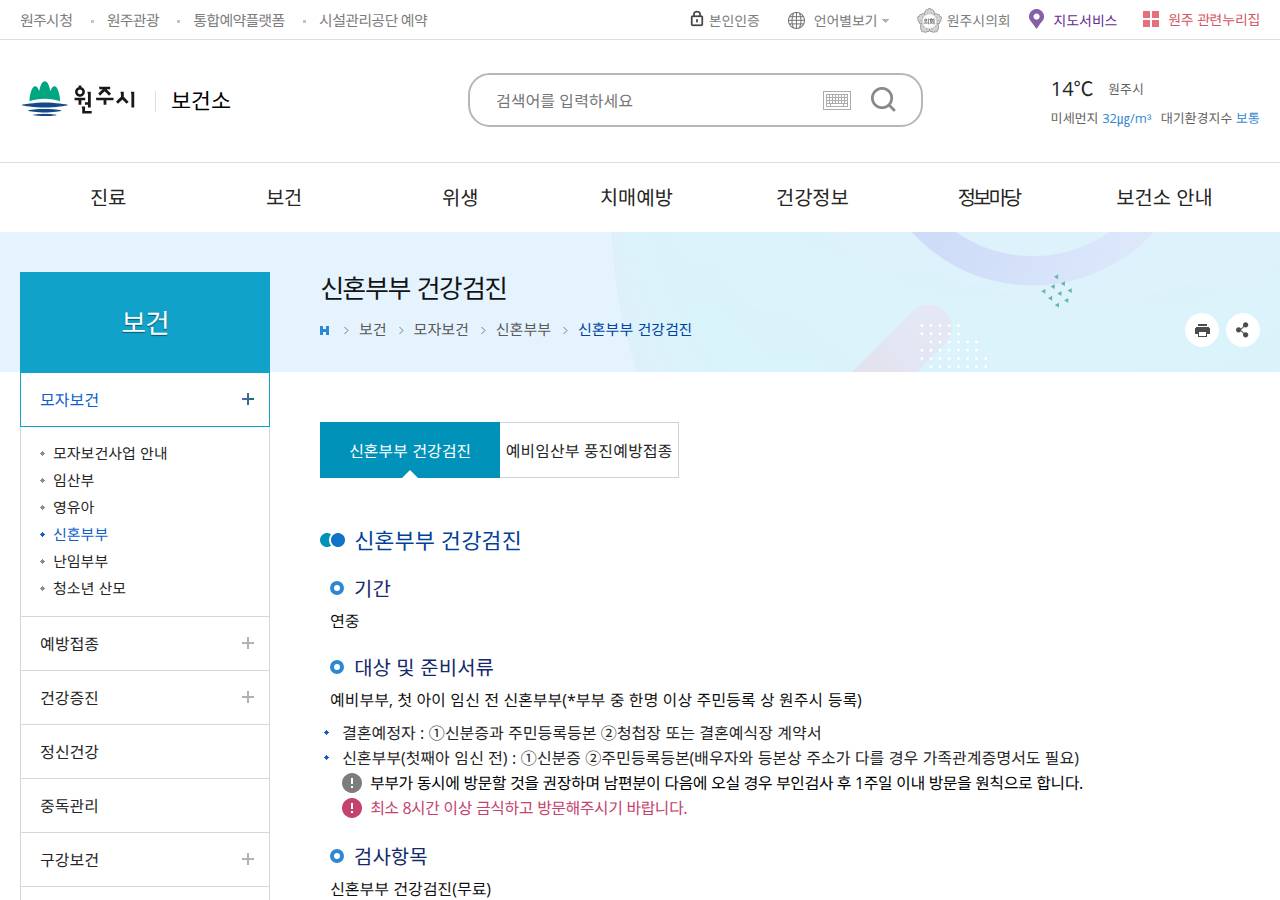Click the search magnifier icon
The height and width of the screenshot is (900, 1280).
[x=883, y=99]
